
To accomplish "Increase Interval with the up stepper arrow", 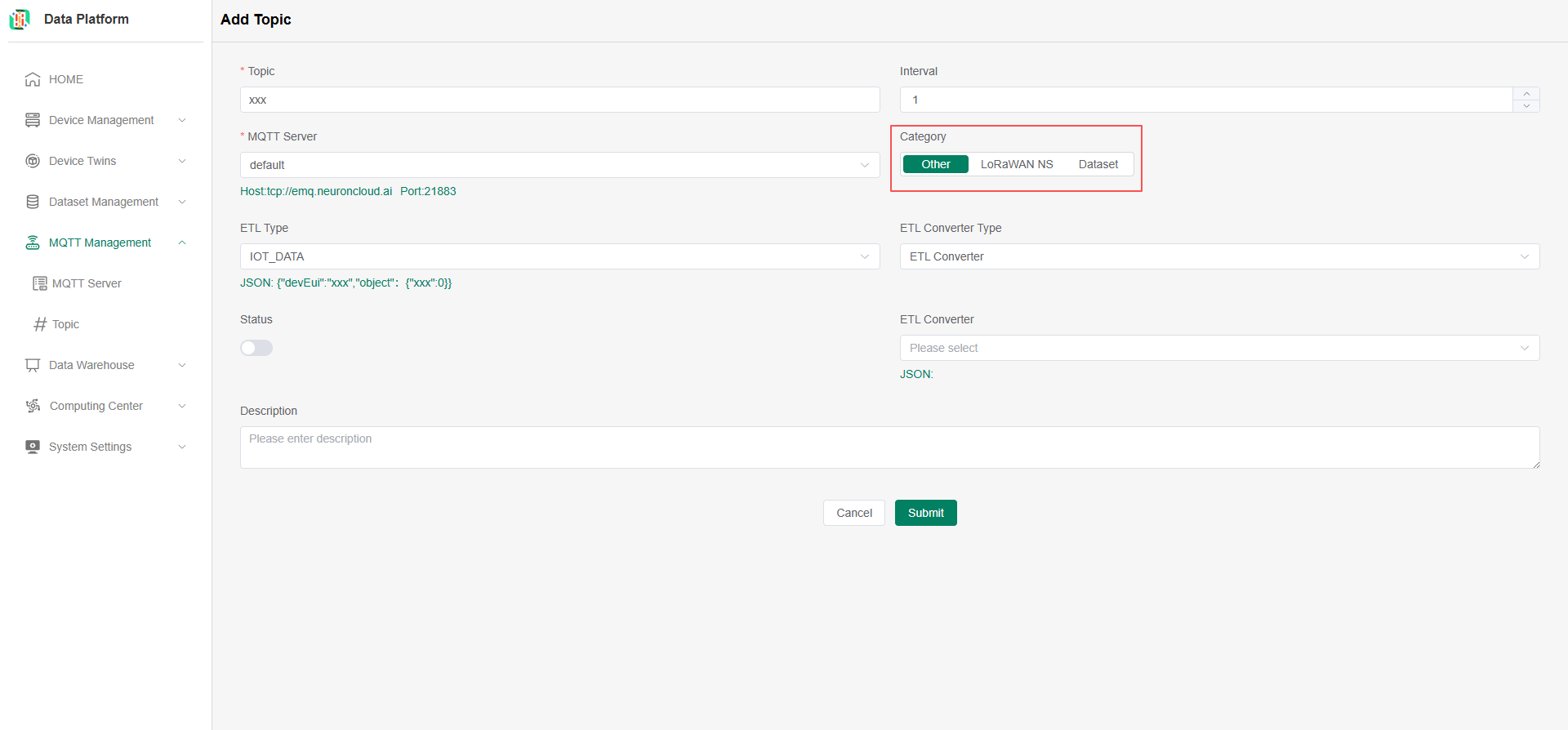I will click(1526, 94).
